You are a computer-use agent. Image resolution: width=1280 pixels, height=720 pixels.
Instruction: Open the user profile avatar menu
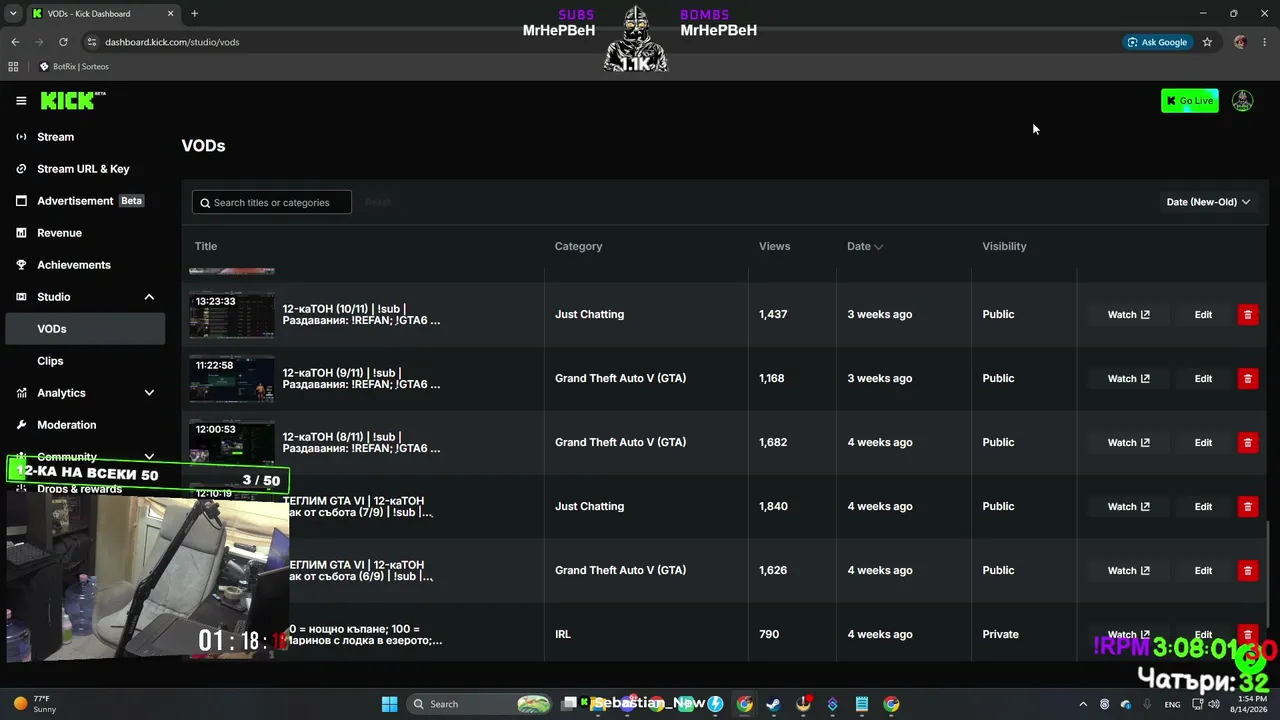(x=1242, y=101)
